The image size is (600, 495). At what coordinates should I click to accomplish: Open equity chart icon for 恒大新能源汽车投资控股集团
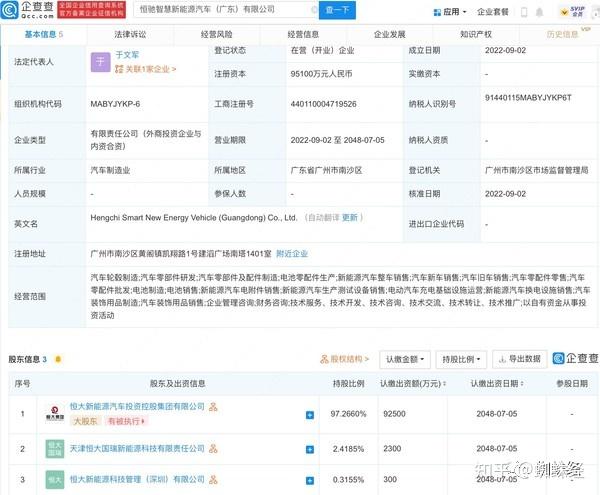(x=213, y=407)
